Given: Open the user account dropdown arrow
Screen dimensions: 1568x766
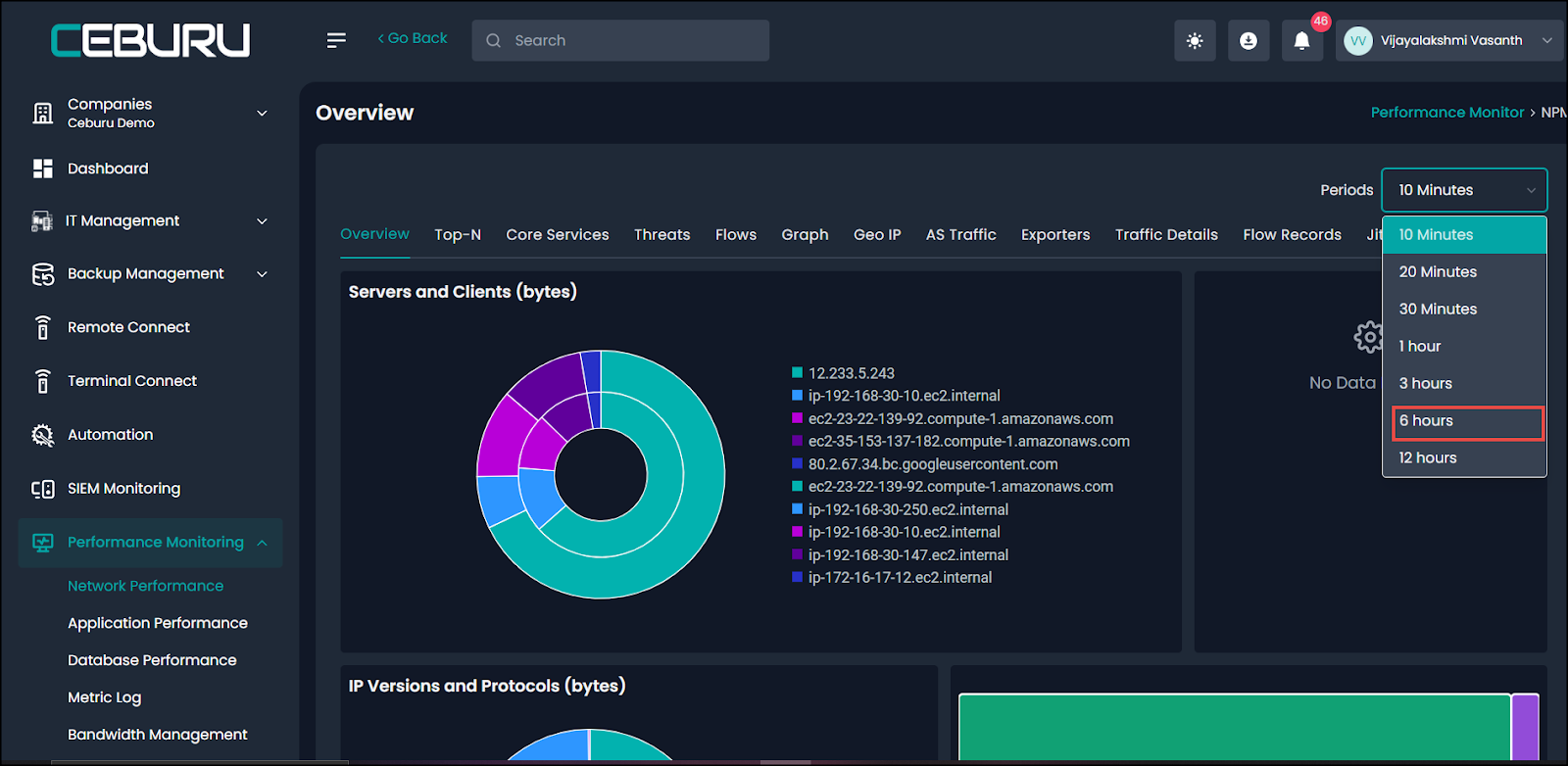Looking at the screenshot, I should [x=1547, y=41].
